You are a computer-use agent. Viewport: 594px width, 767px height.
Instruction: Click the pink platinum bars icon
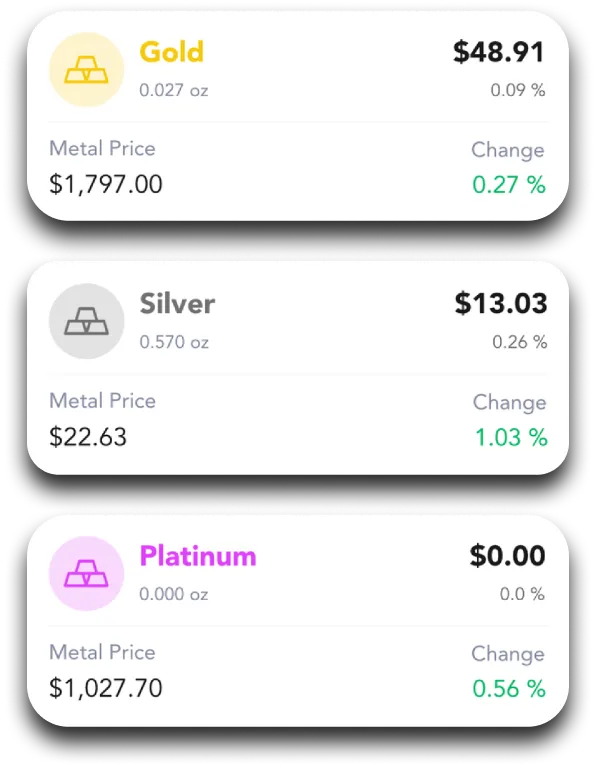87,573
